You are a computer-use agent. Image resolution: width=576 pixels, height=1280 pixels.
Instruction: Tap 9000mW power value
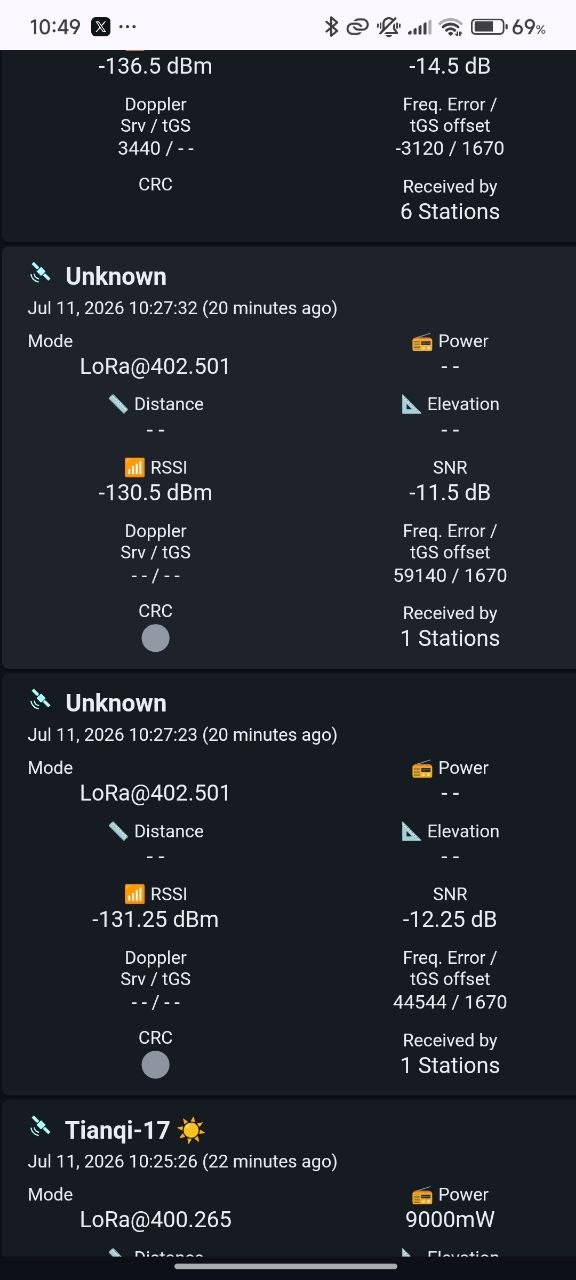click(x=450, y=1220)
